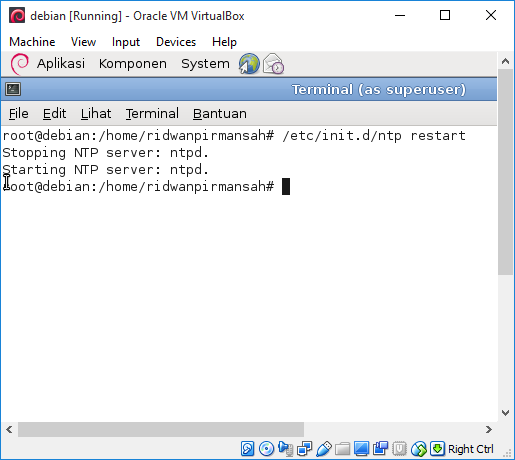Click the horizontal scrollbar thumb
The width and height of the screenshot is (515, 460).
click(x=161, y=429)
